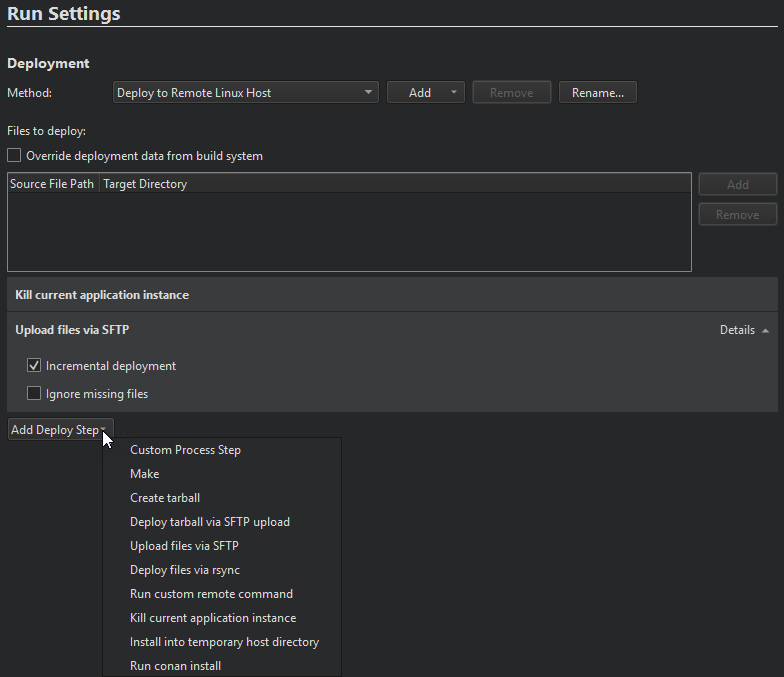784x677 pixels.
Task: Click the Add deployment configuration dropdown button
Action: coord(425,93)
